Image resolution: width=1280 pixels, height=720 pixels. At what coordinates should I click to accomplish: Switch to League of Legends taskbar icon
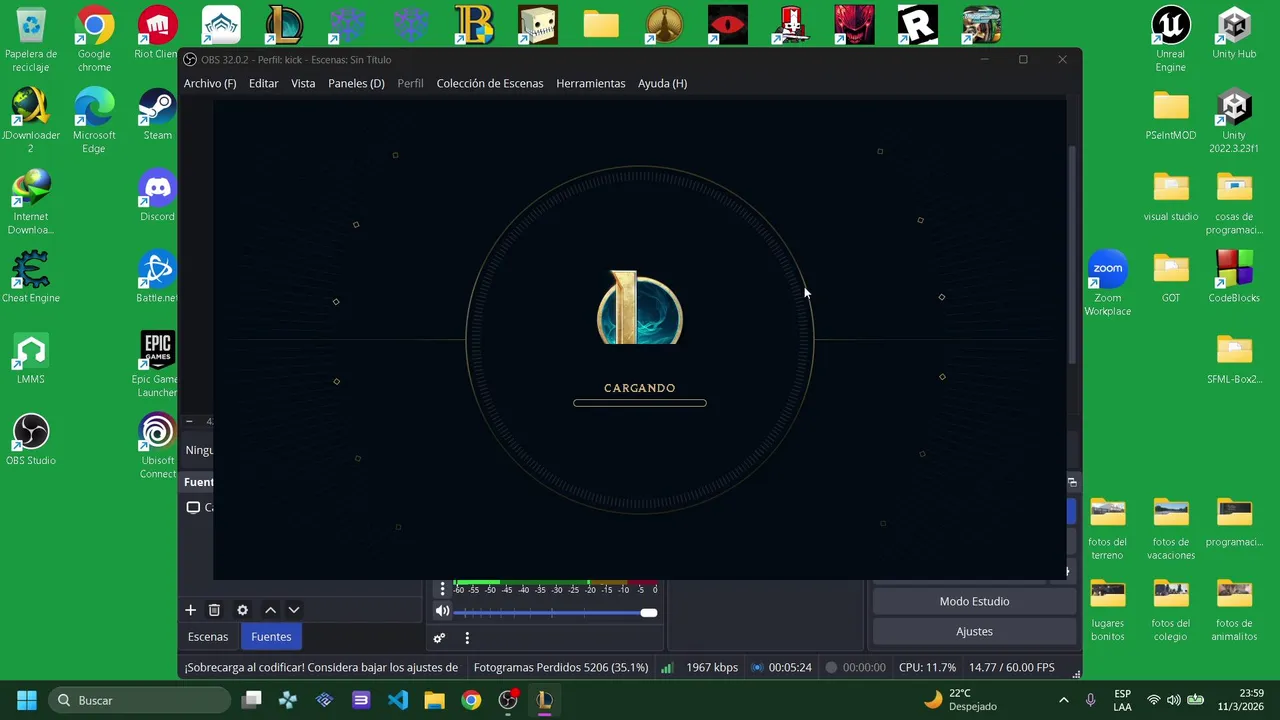pos(544,700)
